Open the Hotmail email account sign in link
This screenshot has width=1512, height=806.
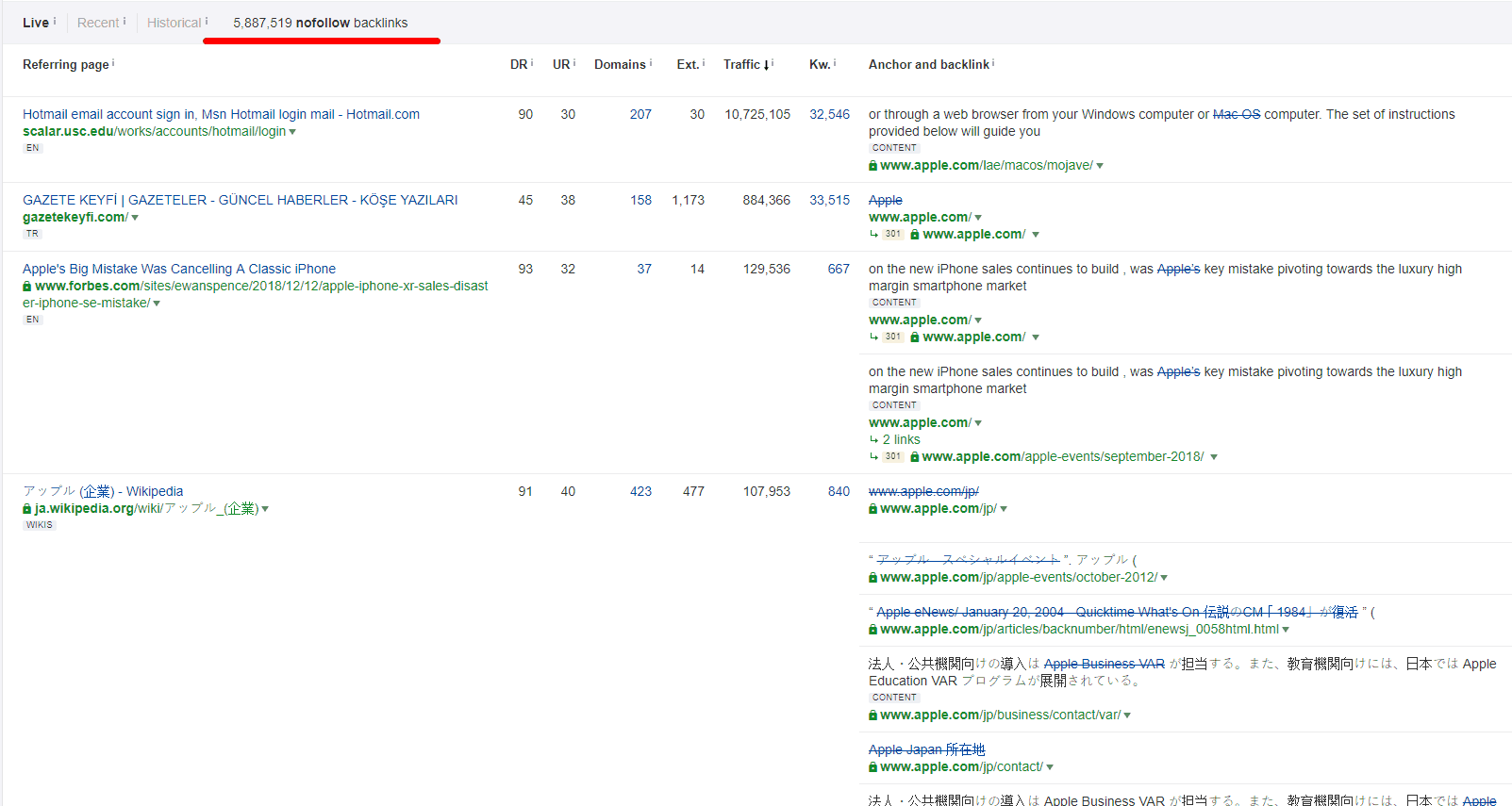[221, 114]
